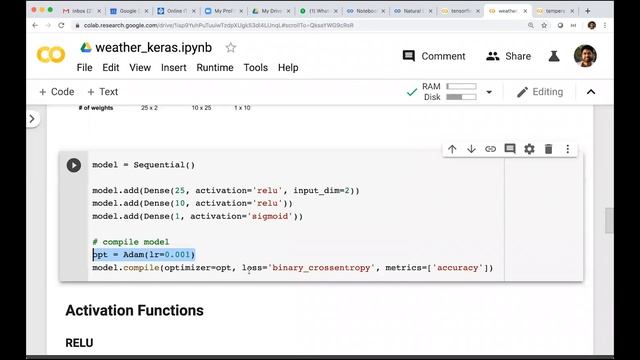Open the Runtime menu
640x360 pixels.
click(215, 68)
